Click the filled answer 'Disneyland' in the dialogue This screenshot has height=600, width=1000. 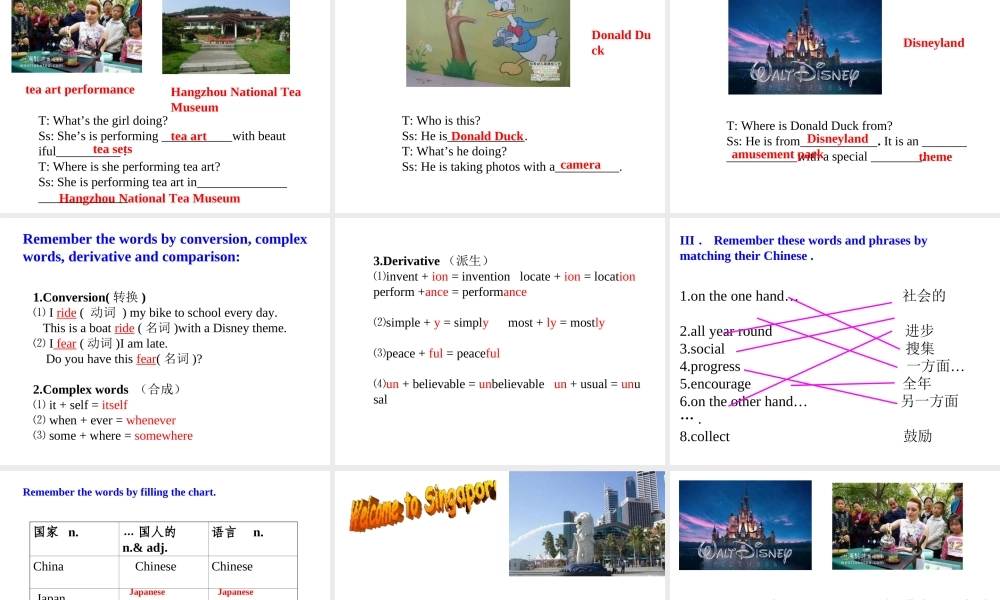coord(837,139)
